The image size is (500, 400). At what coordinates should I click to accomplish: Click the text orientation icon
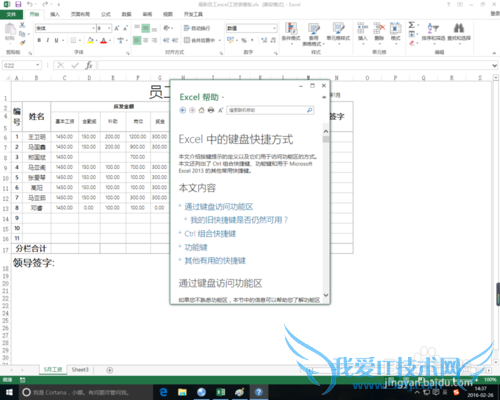pyautogui.click(x=167, y=28)
